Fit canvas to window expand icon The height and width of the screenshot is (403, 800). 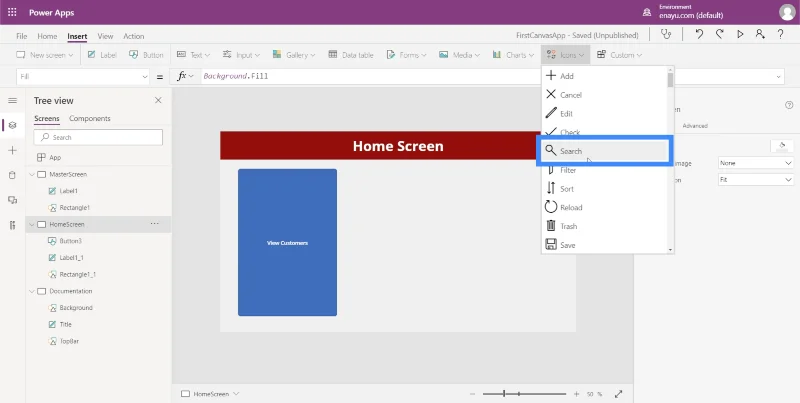618,394
